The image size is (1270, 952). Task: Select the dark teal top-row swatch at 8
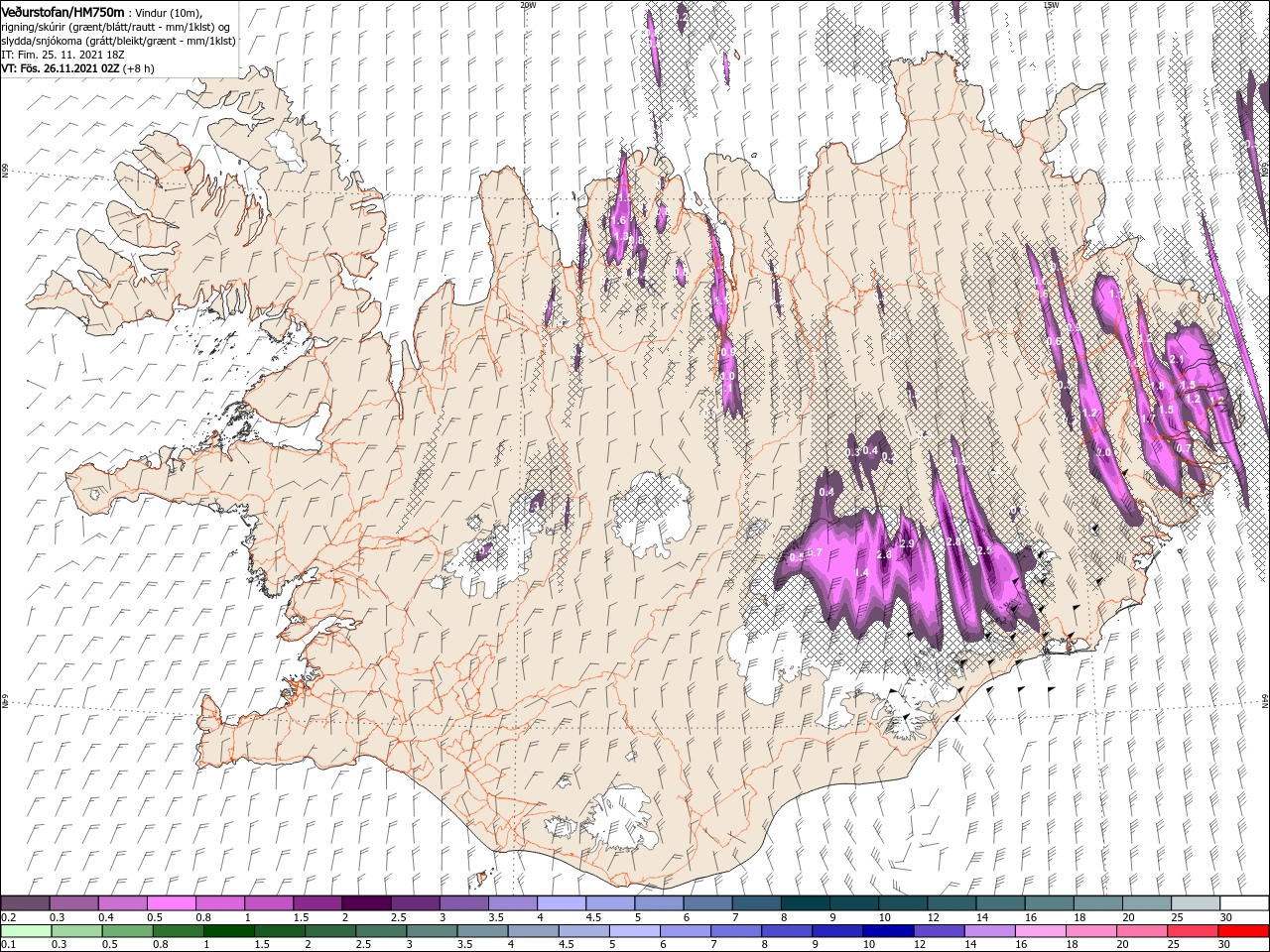tap(805, 902)
